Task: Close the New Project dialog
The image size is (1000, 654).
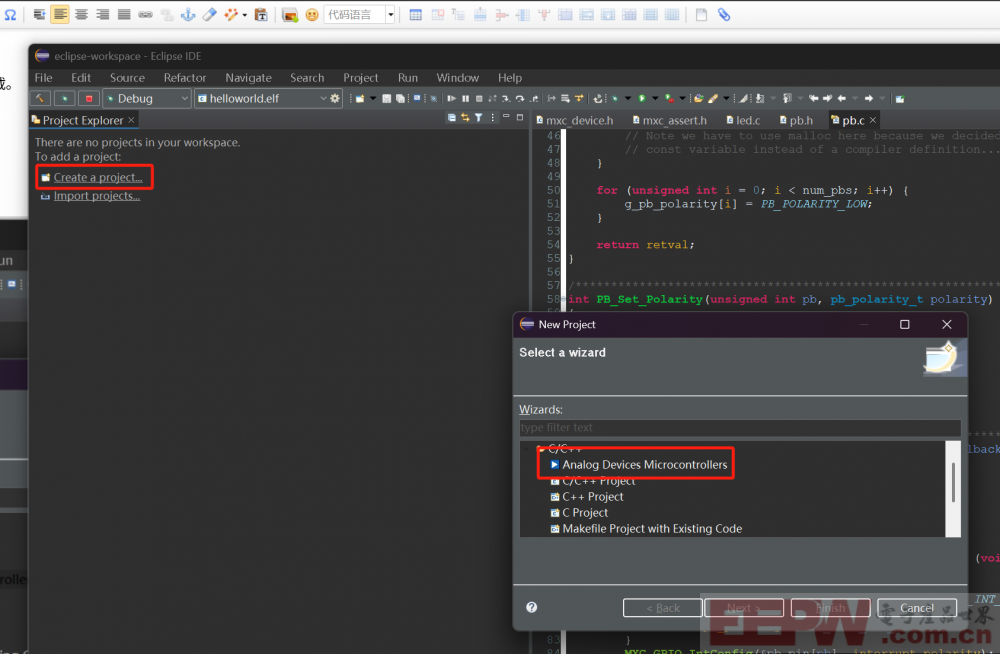Action: click(x=946, y=324)
